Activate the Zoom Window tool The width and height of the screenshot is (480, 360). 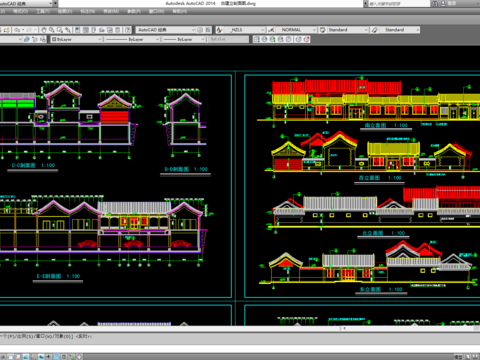tap(60, 30)
